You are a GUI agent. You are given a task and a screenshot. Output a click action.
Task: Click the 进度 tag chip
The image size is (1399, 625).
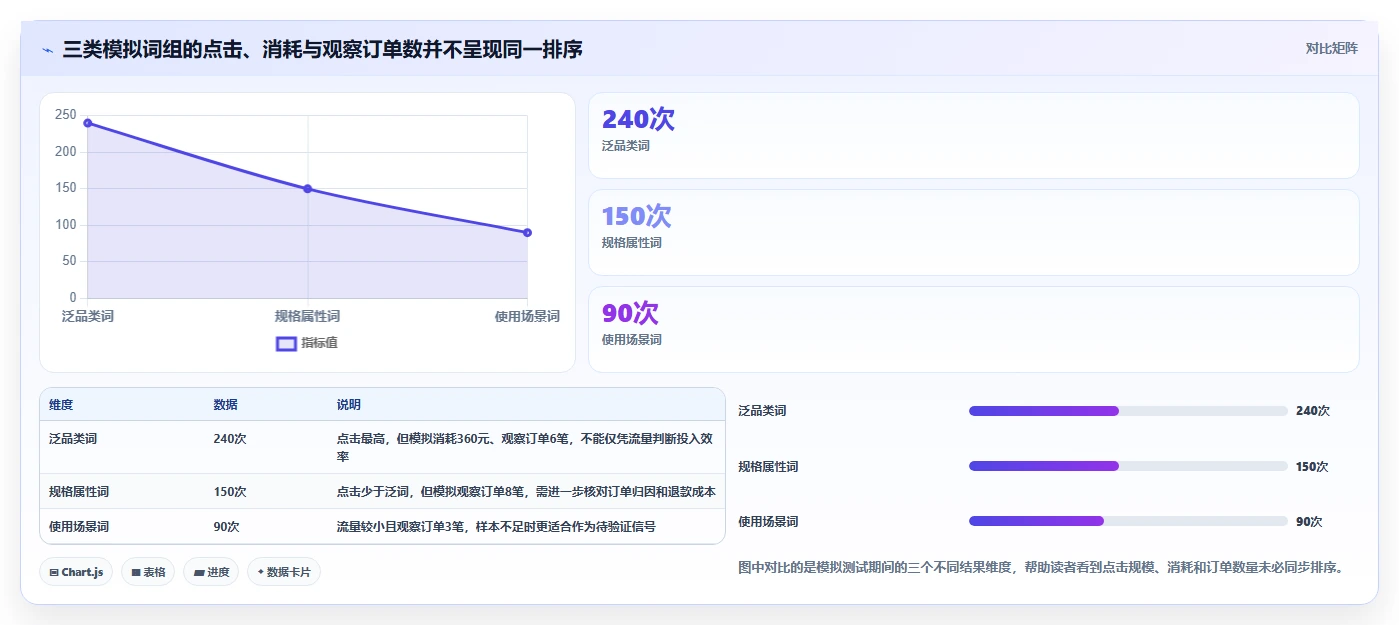click(211, 572)
